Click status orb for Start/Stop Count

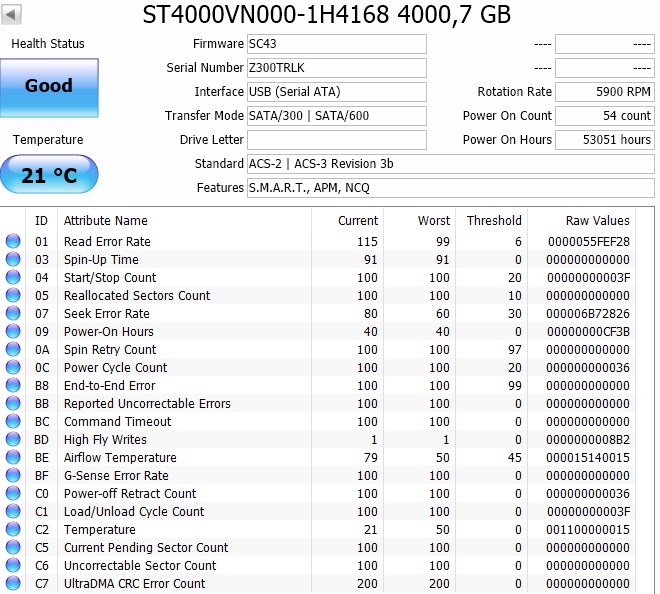point(13,277)
